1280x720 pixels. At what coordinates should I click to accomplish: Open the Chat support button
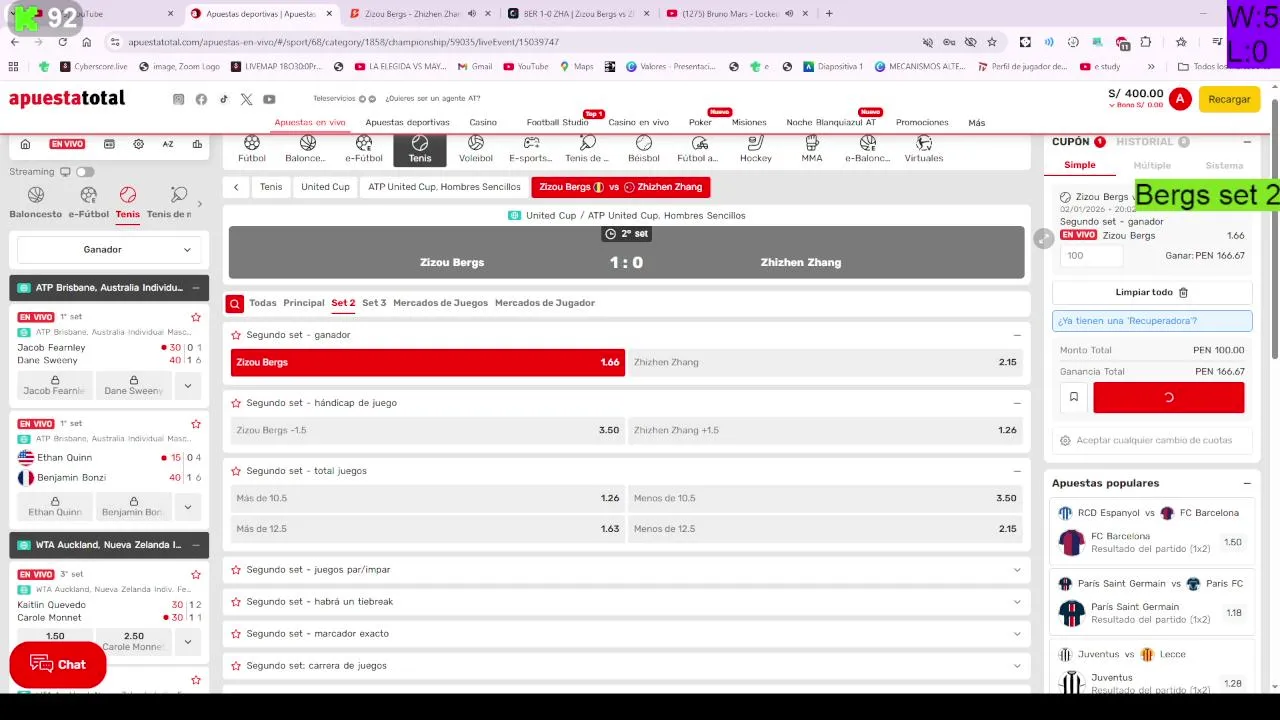(58, 665)
